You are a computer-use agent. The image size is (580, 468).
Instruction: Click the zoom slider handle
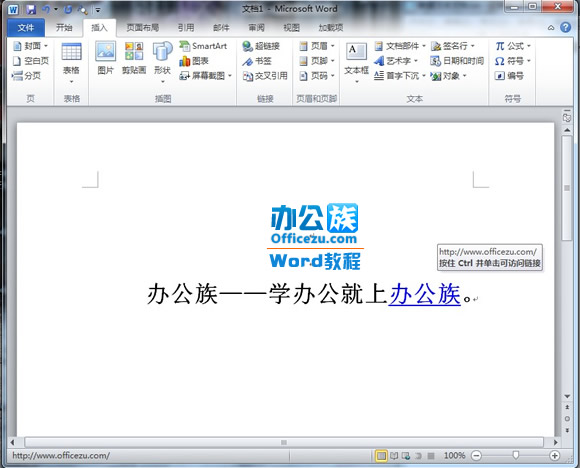tap(516, 455)
